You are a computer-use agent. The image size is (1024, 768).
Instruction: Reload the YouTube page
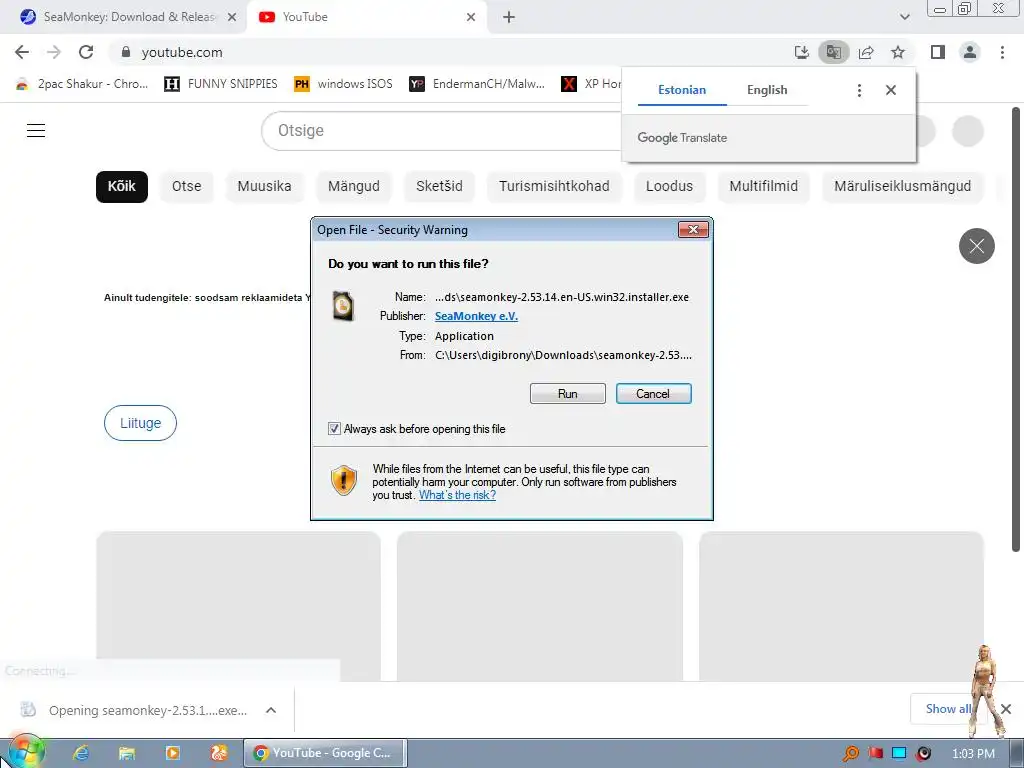[86, 52]
